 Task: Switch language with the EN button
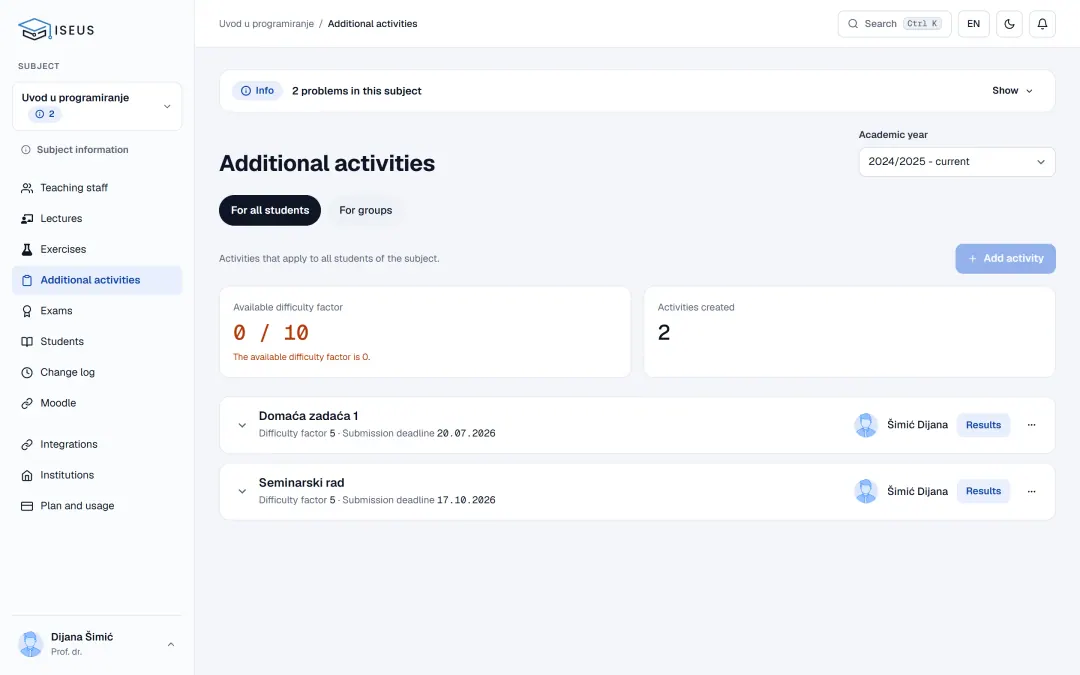[x=973, y=24]
